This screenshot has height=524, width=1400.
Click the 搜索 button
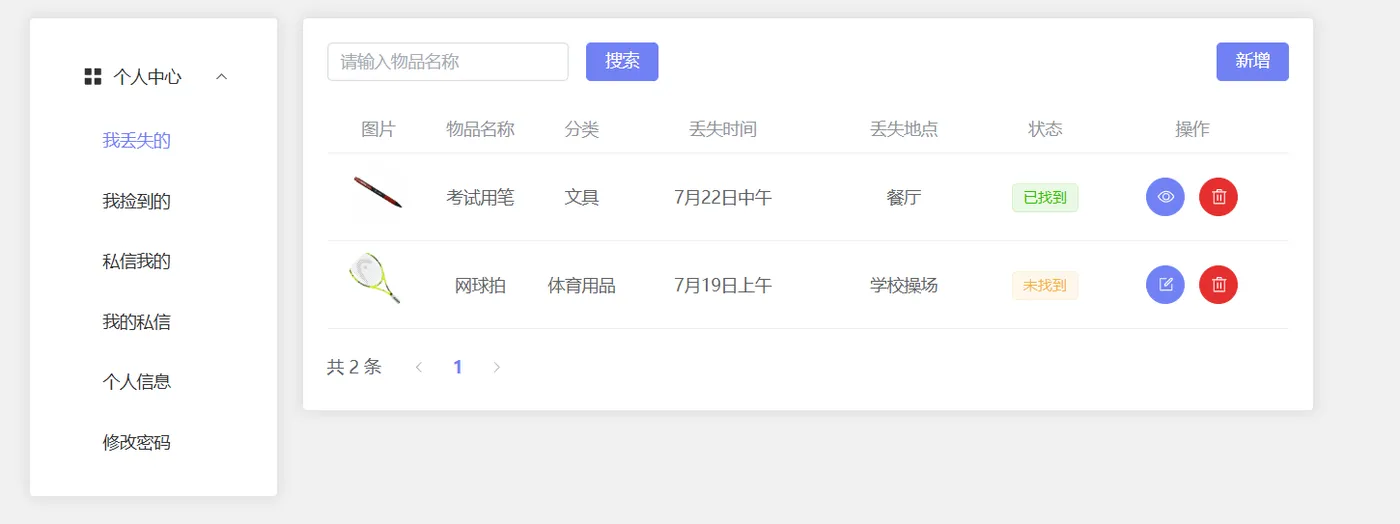[x=622, y=61]
